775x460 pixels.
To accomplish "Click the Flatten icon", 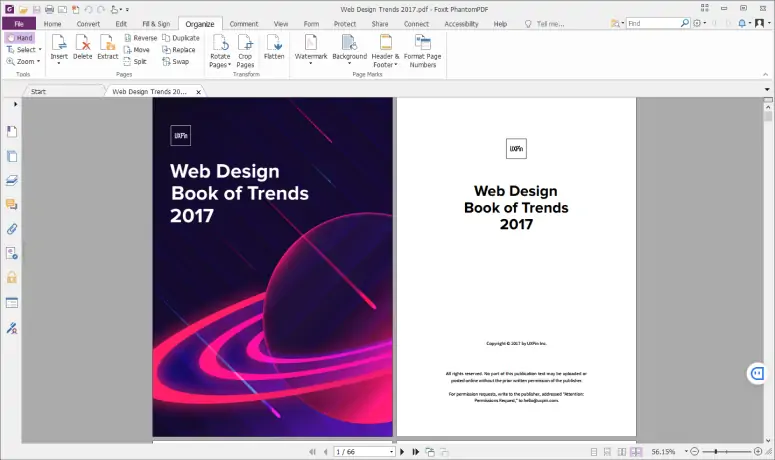I will [x=273, y=46].
